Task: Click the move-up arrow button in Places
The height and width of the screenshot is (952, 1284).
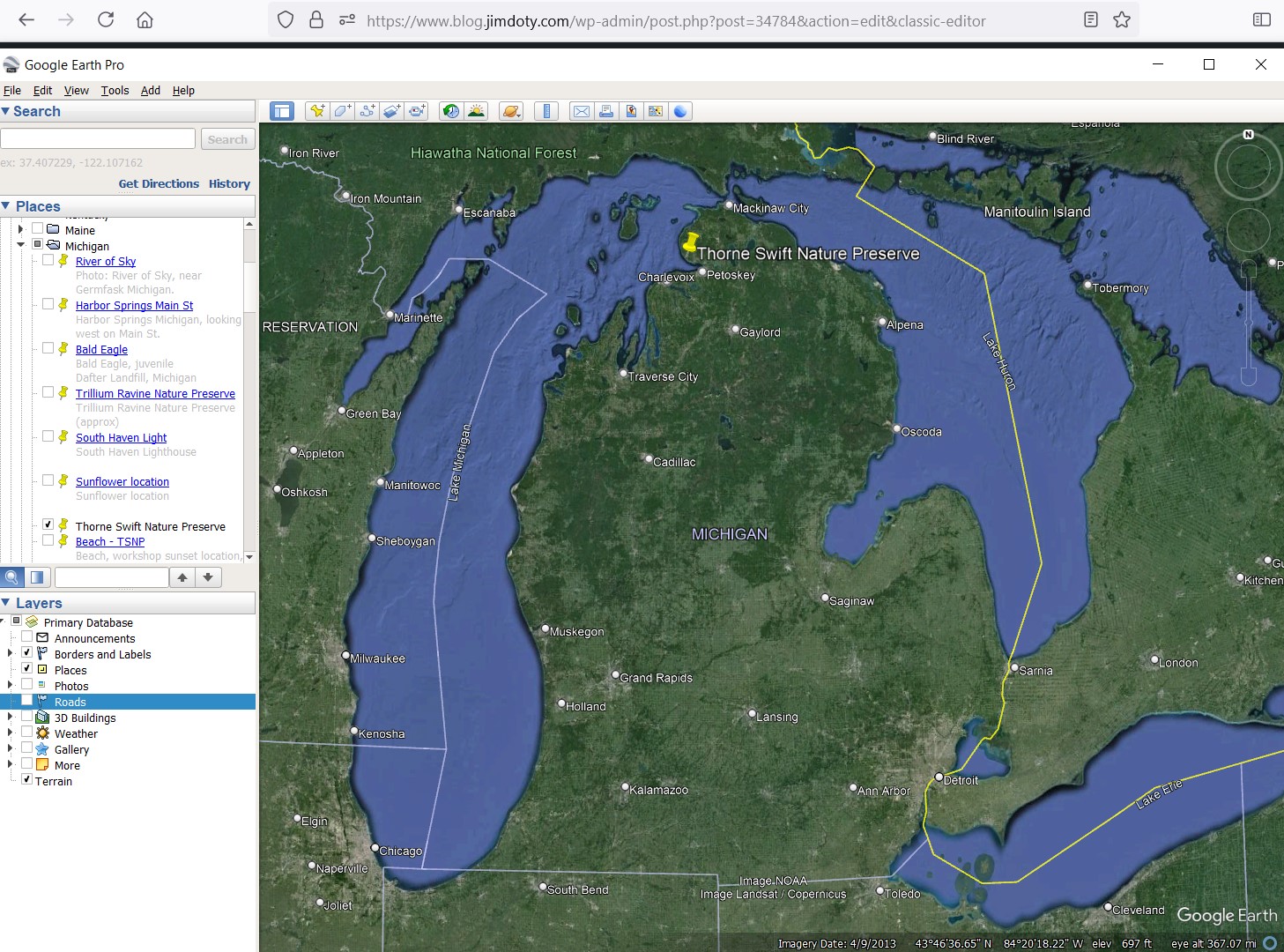Action: pyautogui.click(x=182, y=577)
